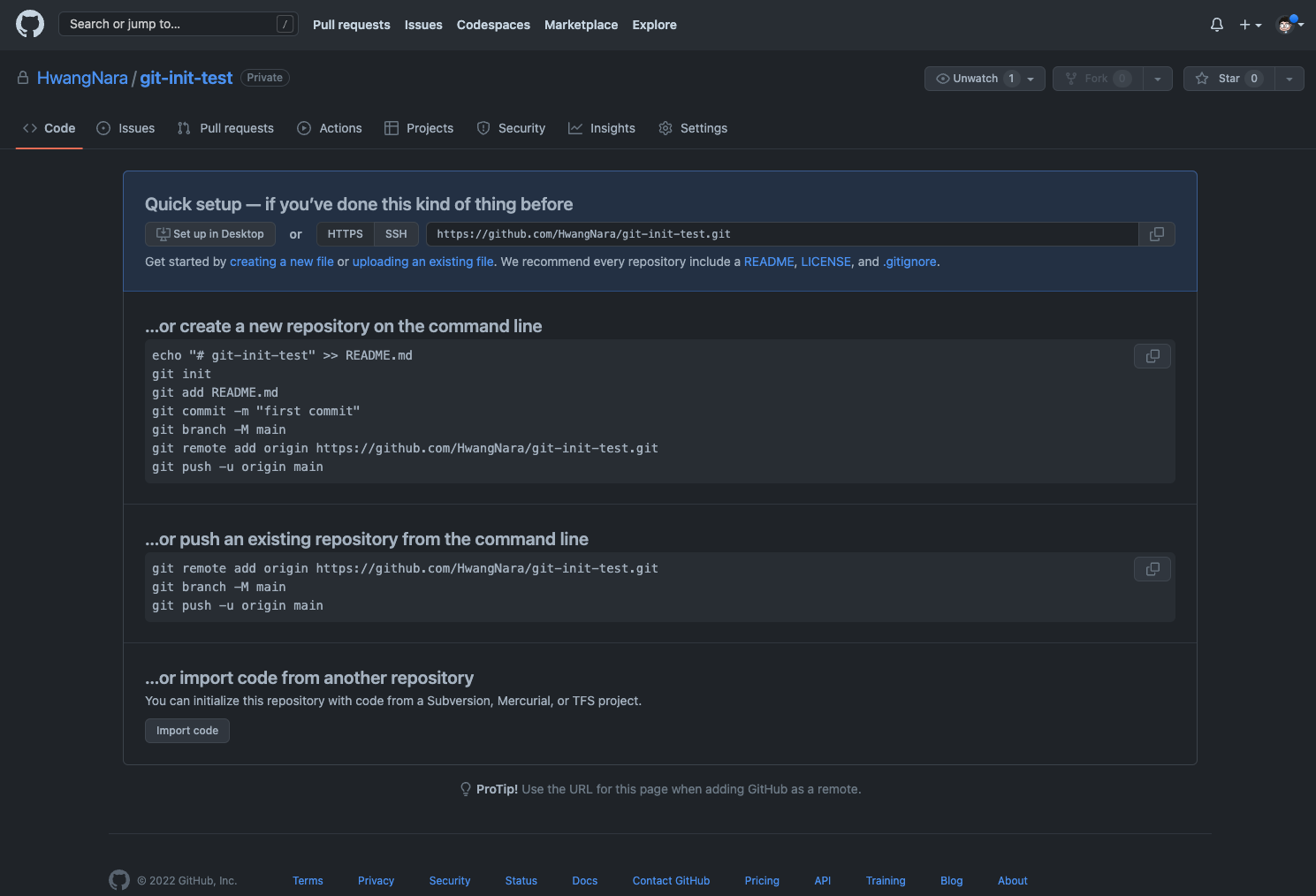1316x896 pixels.
Task: Open the footer Privacy link
Action: (x=376, y=881)
